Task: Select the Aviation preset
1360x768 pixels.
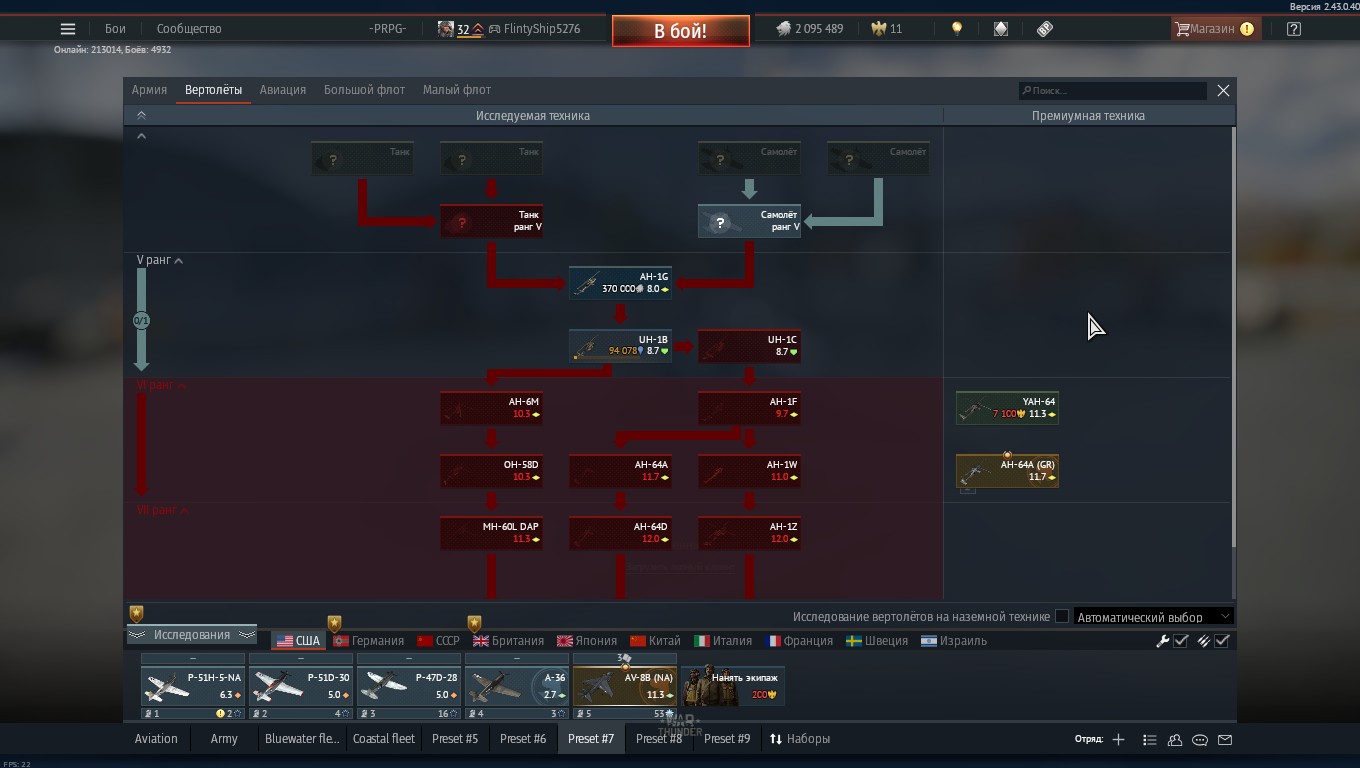Action: pos(156,739)
